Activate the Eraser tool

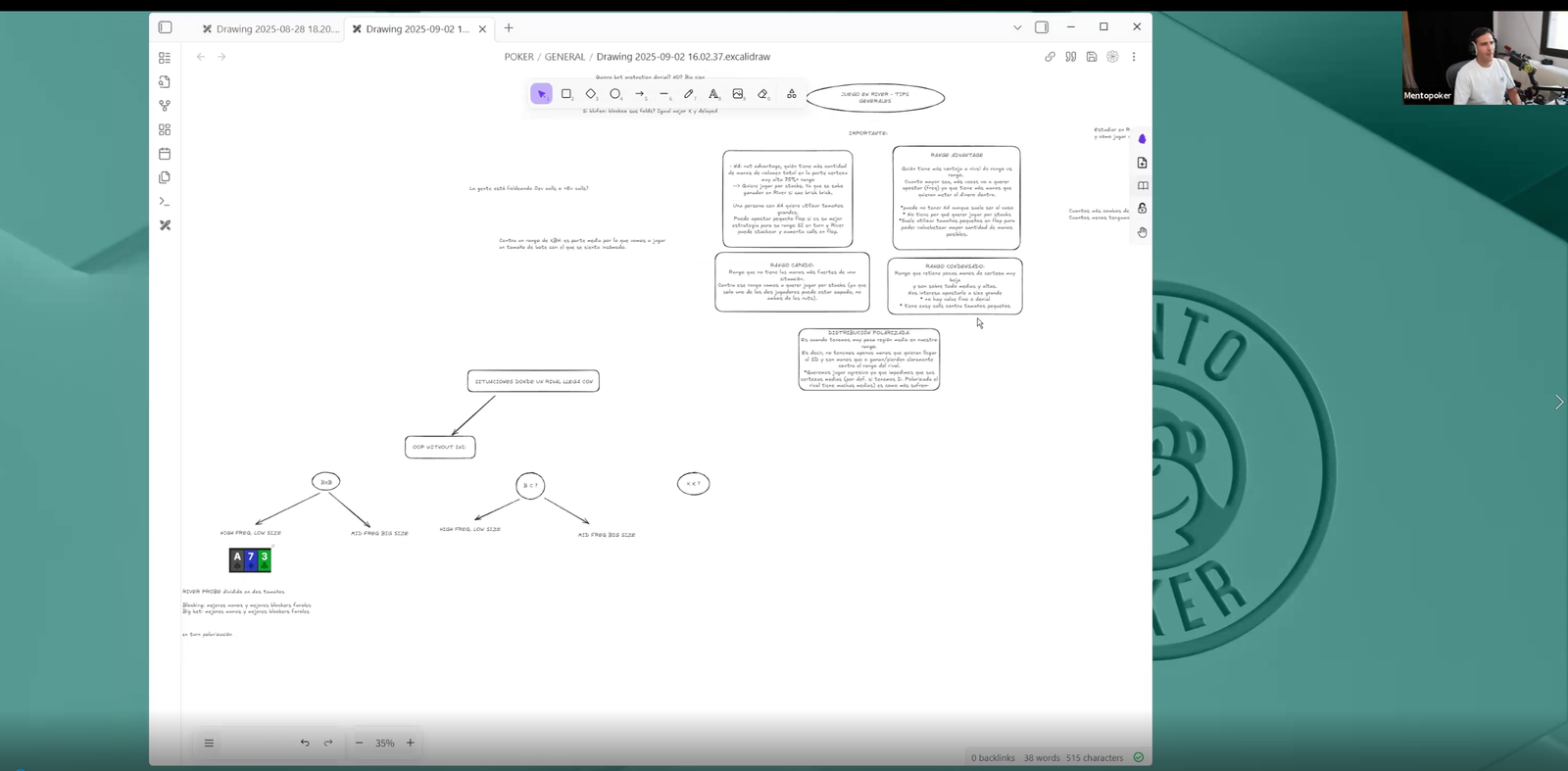coord(762,94)
